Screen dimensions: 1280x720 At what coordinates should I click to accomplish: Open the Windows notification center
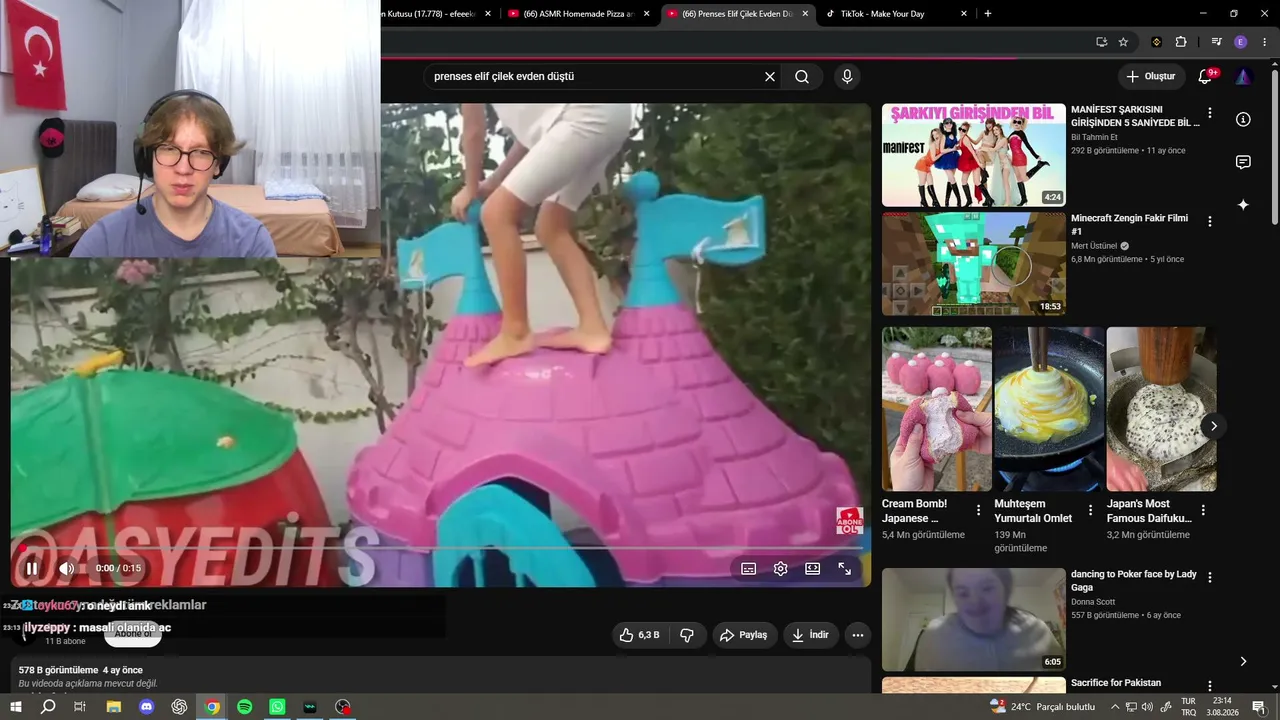point(1259,707)
